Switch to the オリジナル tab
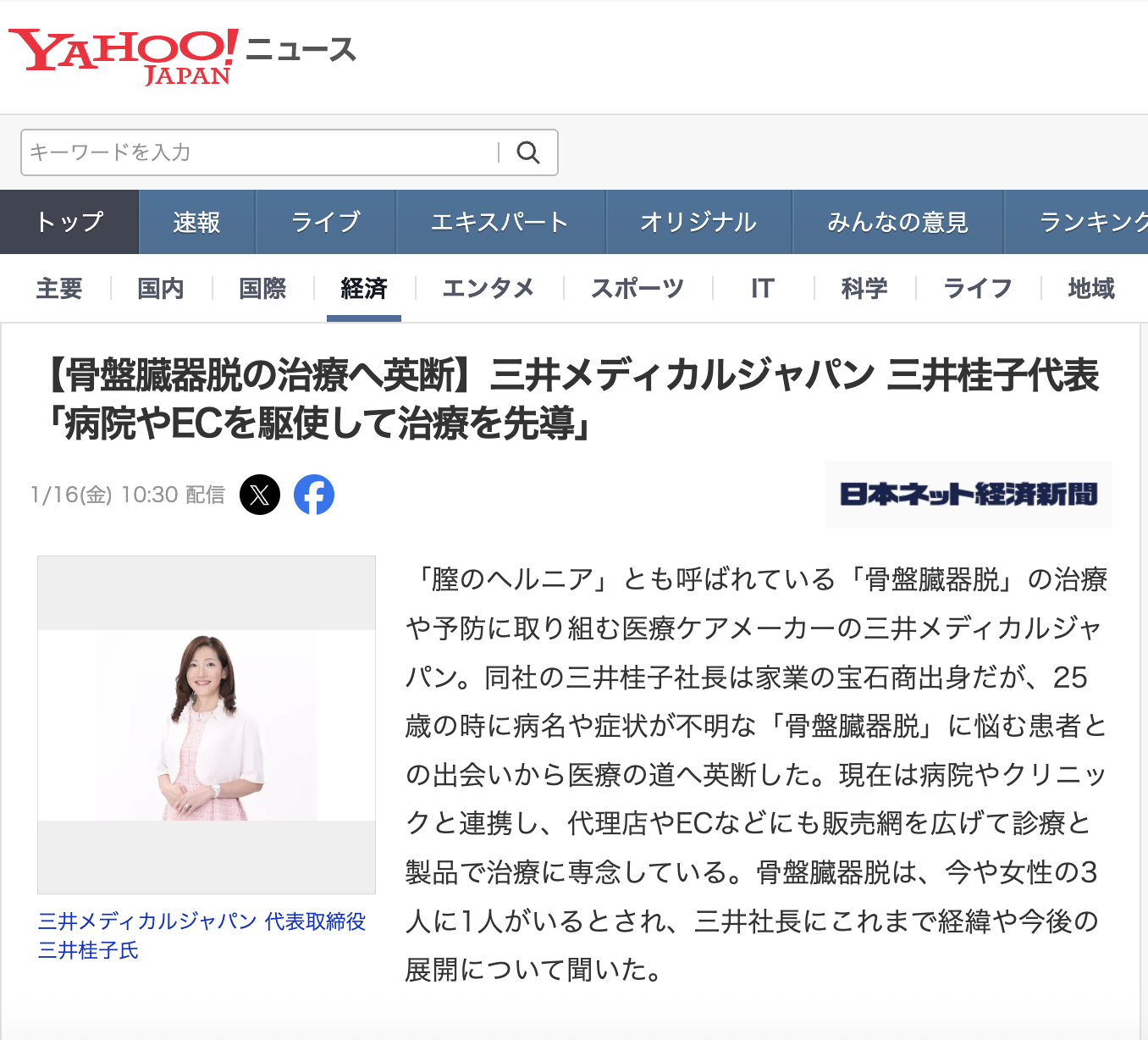 pyautogui.click(x=698, y=221)
